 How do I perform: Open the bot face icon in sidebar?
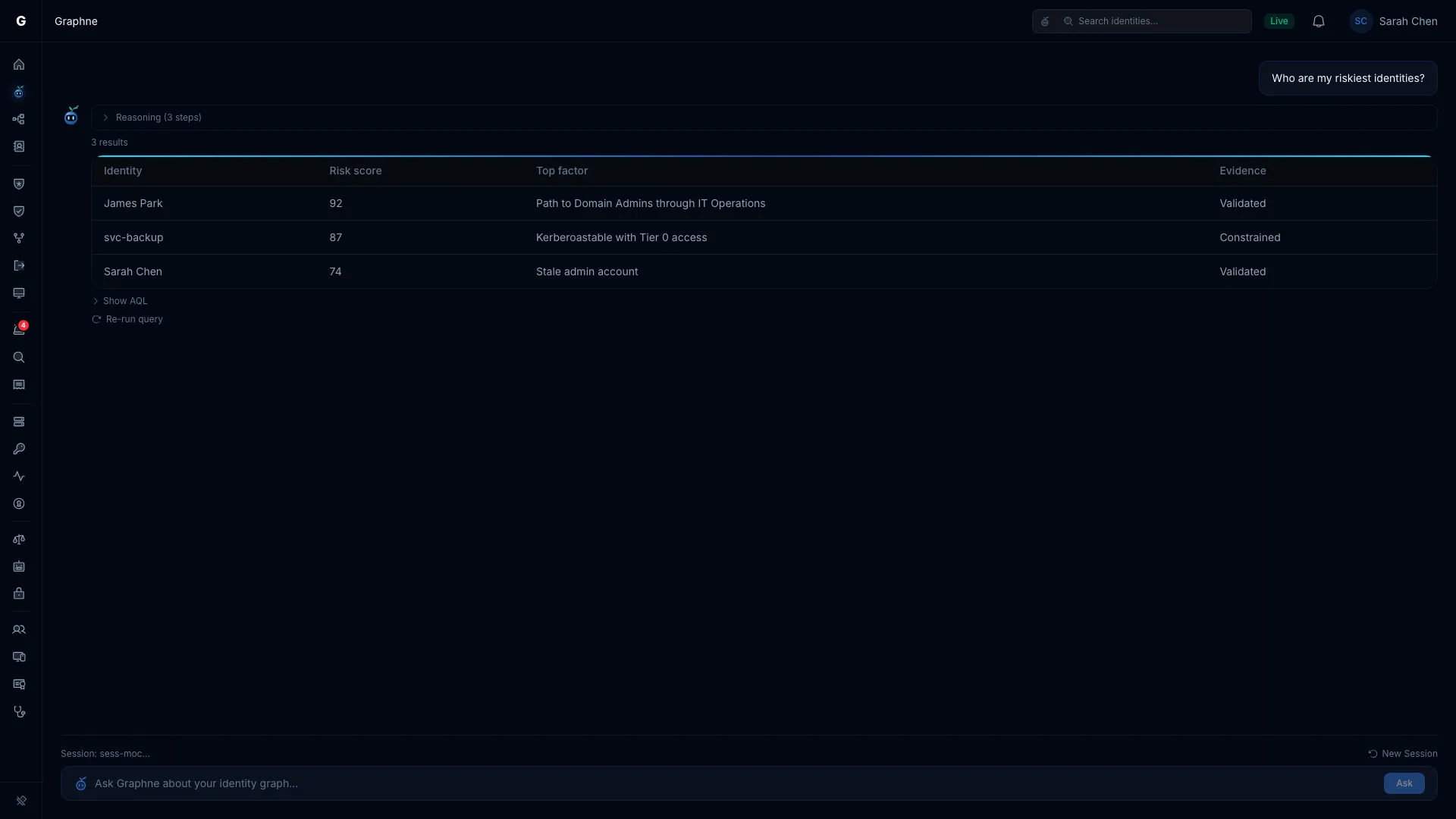click(19, 566)
